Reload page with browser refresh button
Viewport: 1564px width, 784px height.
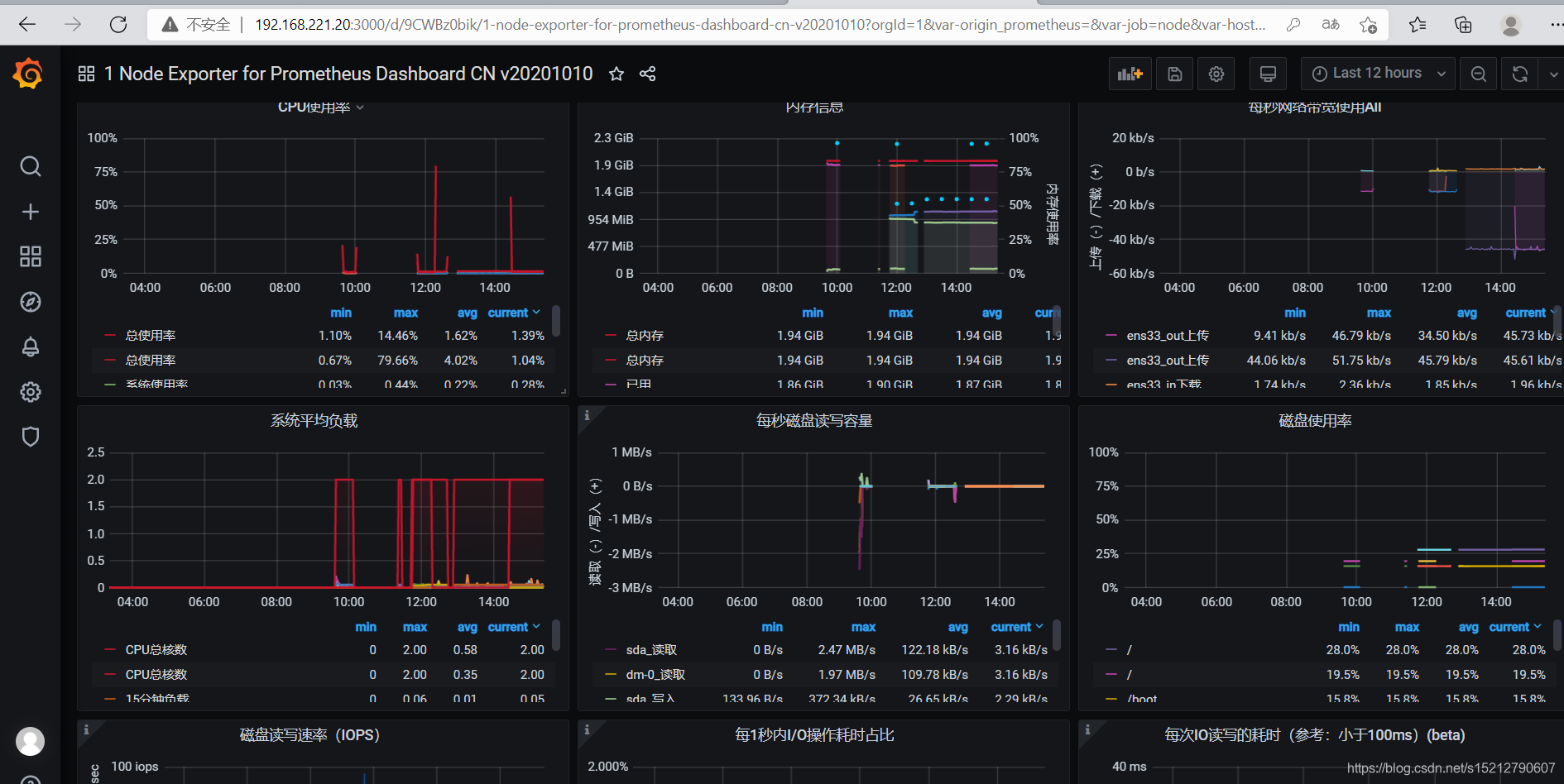pyautogui.click(x=118, y=25)
